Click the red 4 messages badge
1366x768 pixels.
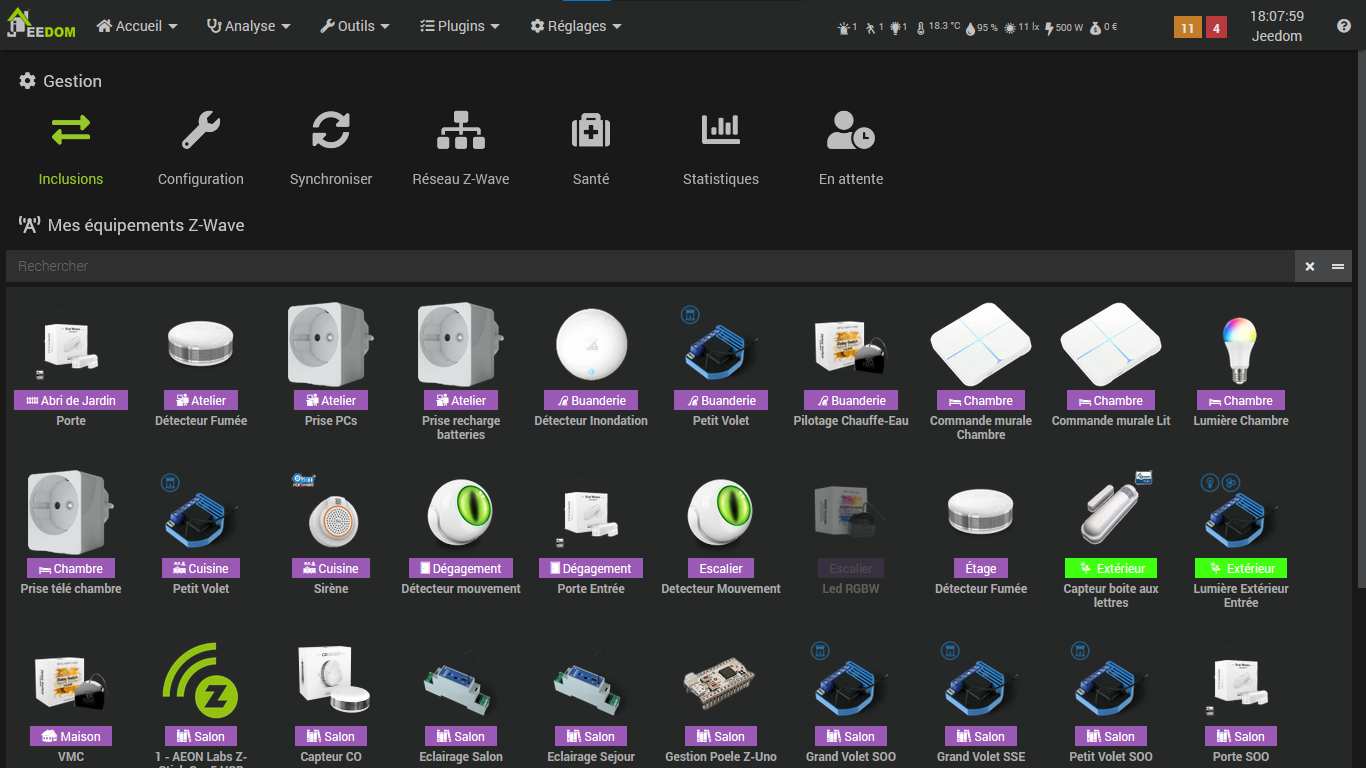(1216, 28)
